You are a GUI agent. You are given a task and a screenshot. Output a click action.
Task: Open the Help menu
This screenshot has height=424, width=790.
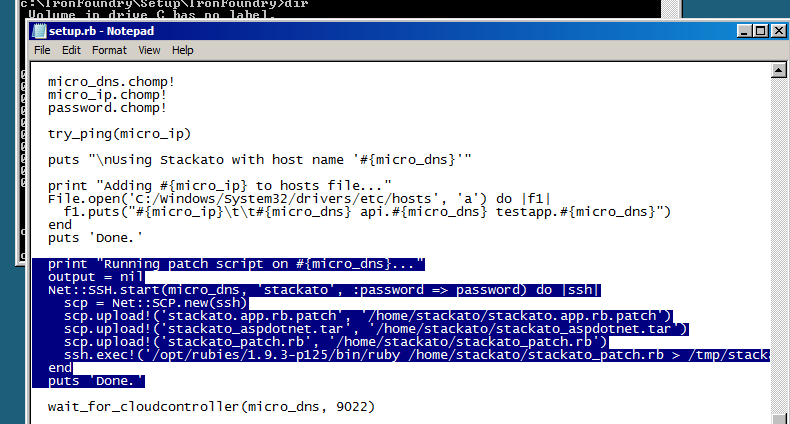[183, 50]
